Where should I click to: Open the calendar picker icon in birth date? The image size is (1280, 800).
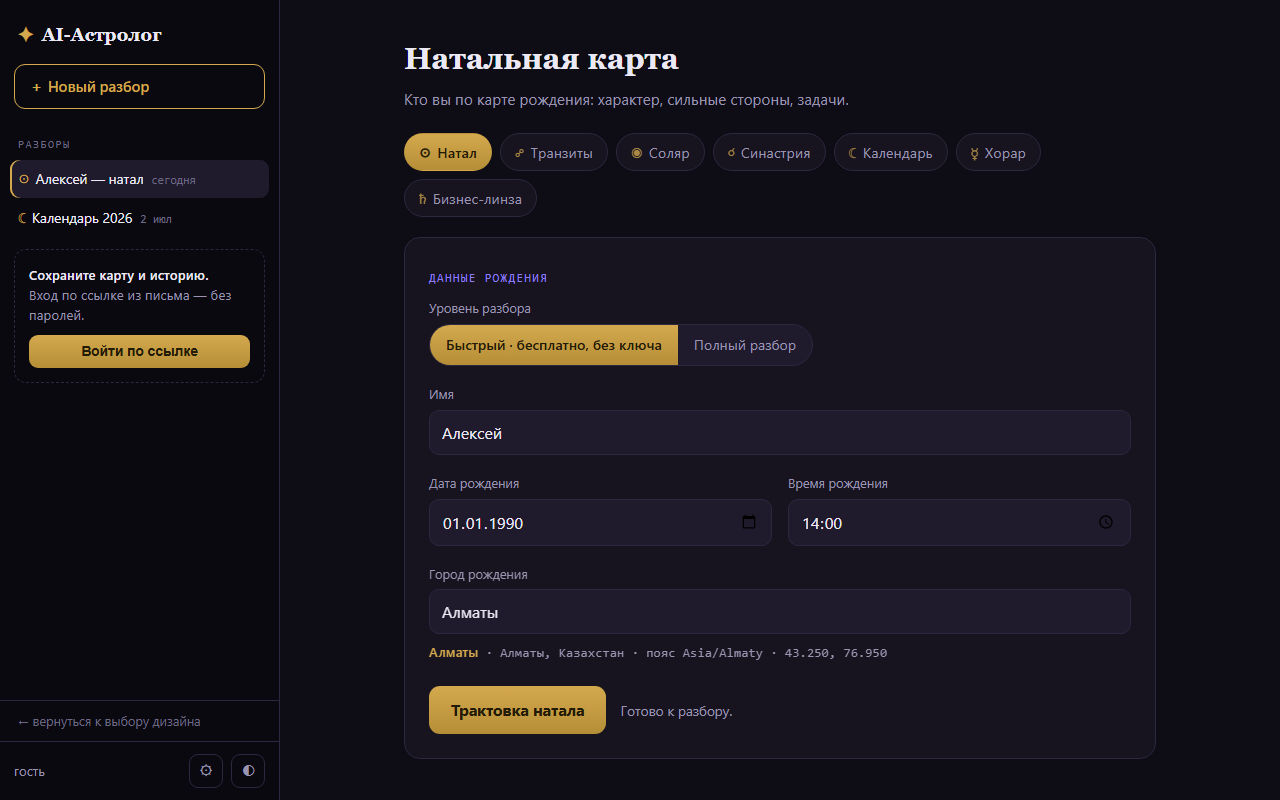click(x=749, y=522)
